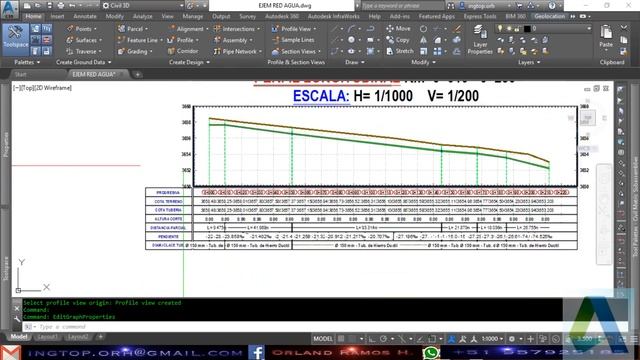640x360 pixels.
Task: Toggle the layer lock padlock icon
Action: [x=517, y=29]
